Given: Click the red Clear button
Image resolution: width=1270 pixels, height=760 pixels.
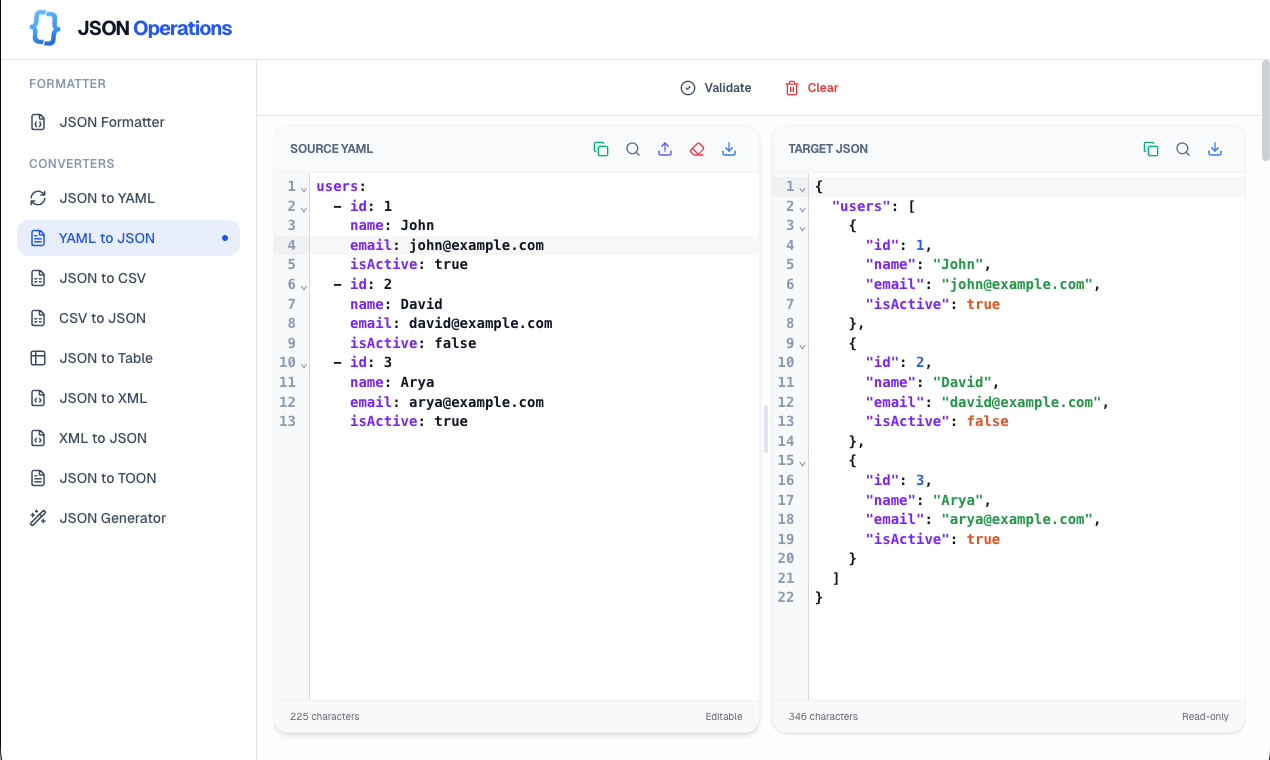Looking at the screenshot, I should pyautogui.click(x=811, y=88).
